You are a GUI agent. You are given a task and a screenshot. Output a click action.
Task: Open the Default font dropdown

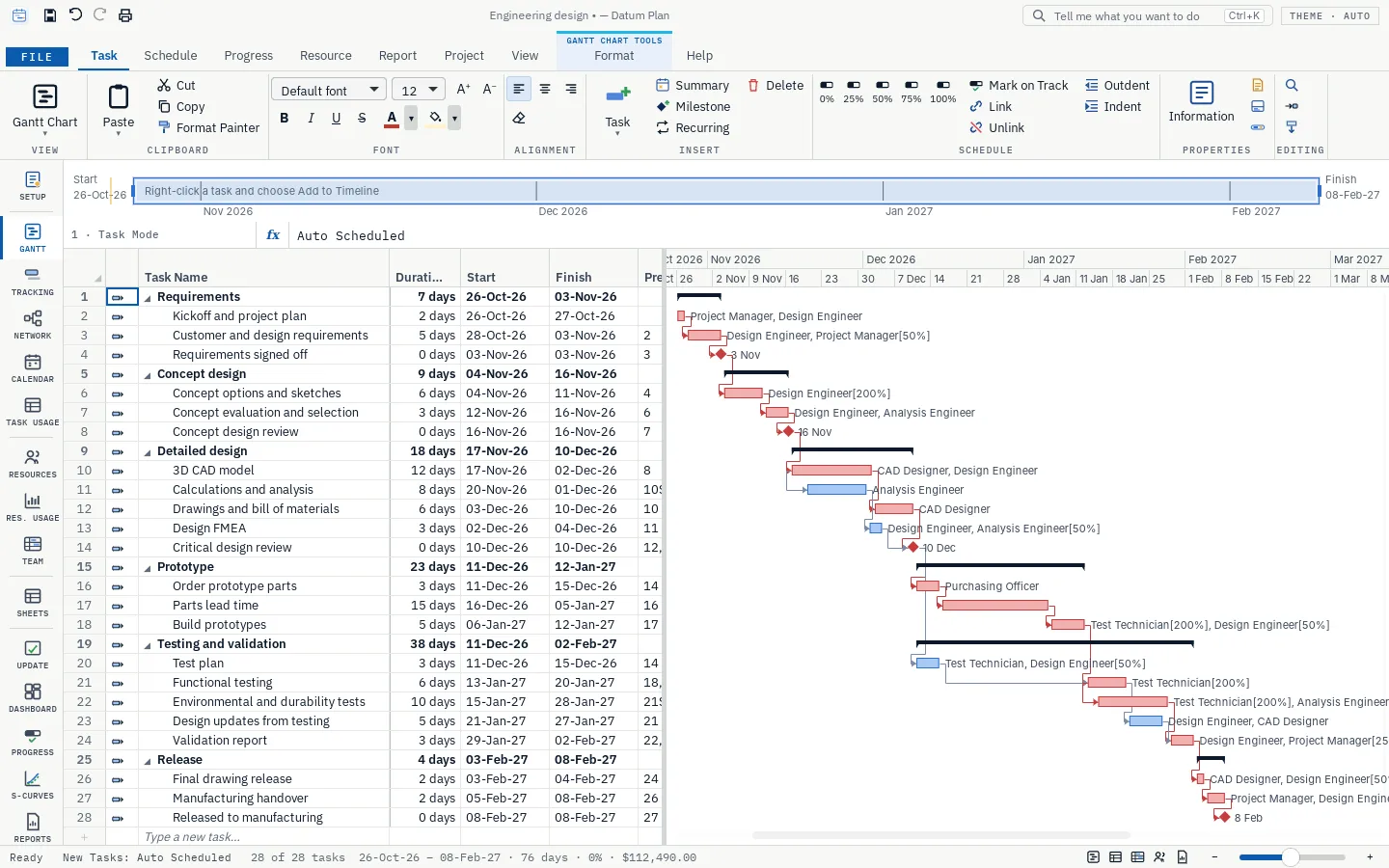click(x=329, y=90)
